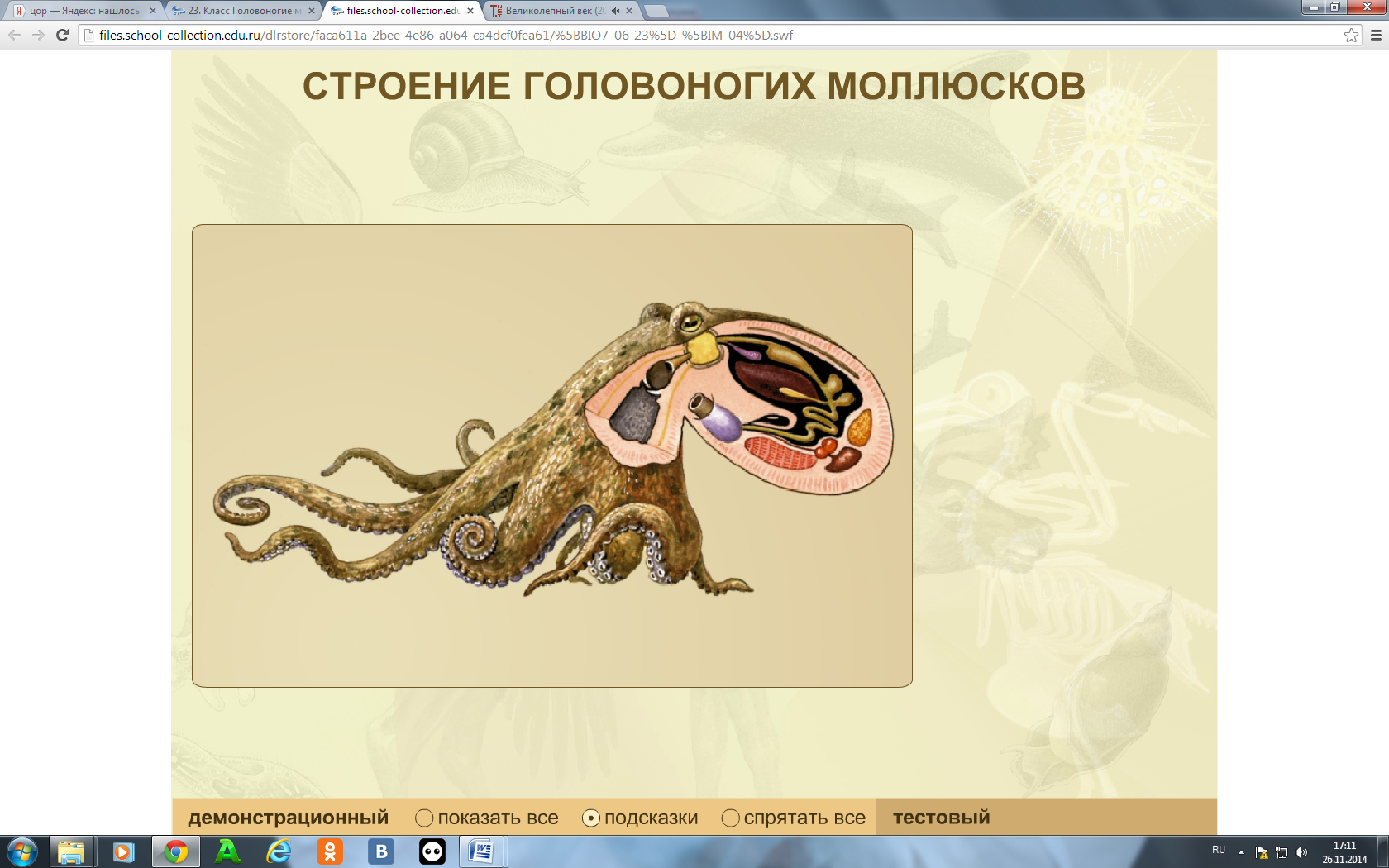The height and width of the screenshot is (868, 1389).
Task: Select the "показать все" radio button
Action: click(x=424, y=818)
